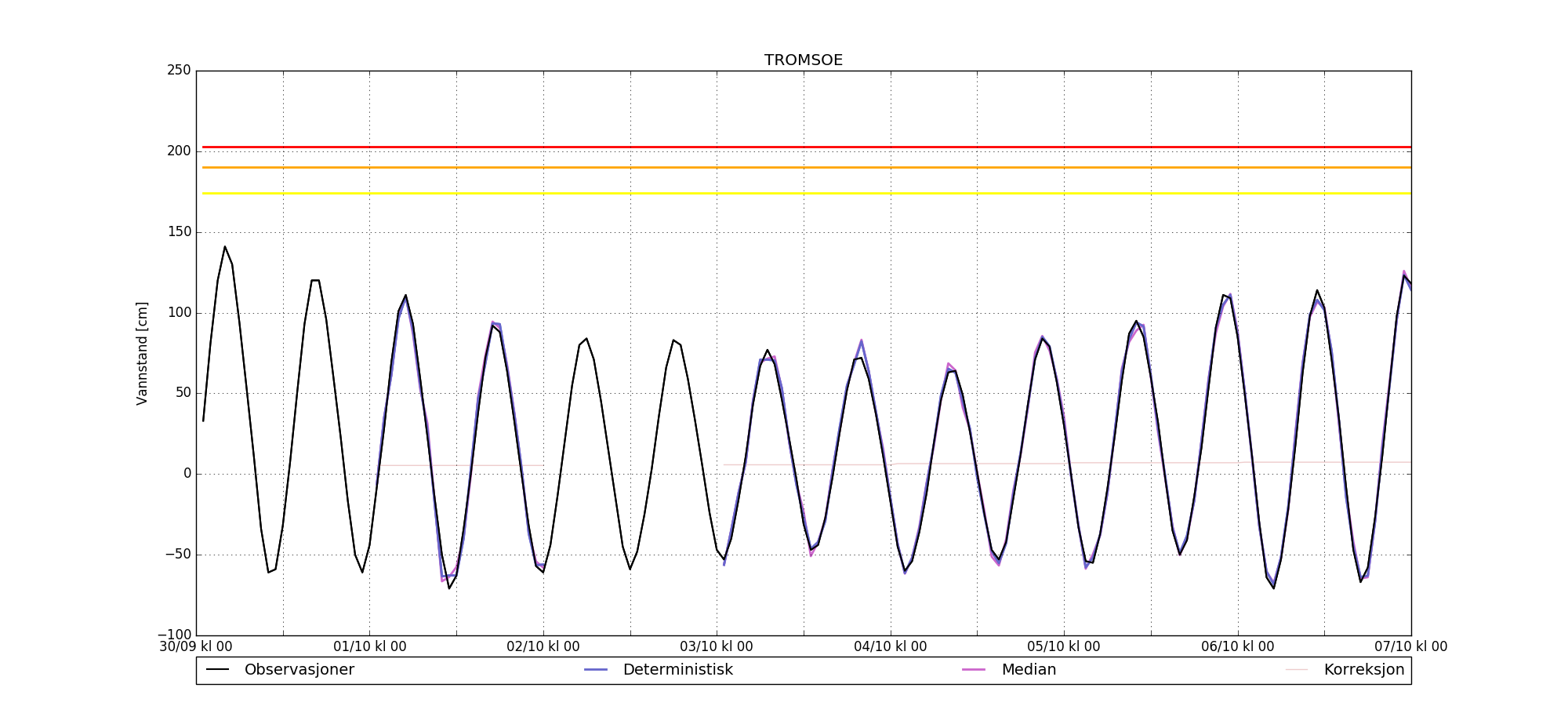Screen dimensions: 1568x706
Task: Click the TROMSOE chart title
Action: point(804,60)
